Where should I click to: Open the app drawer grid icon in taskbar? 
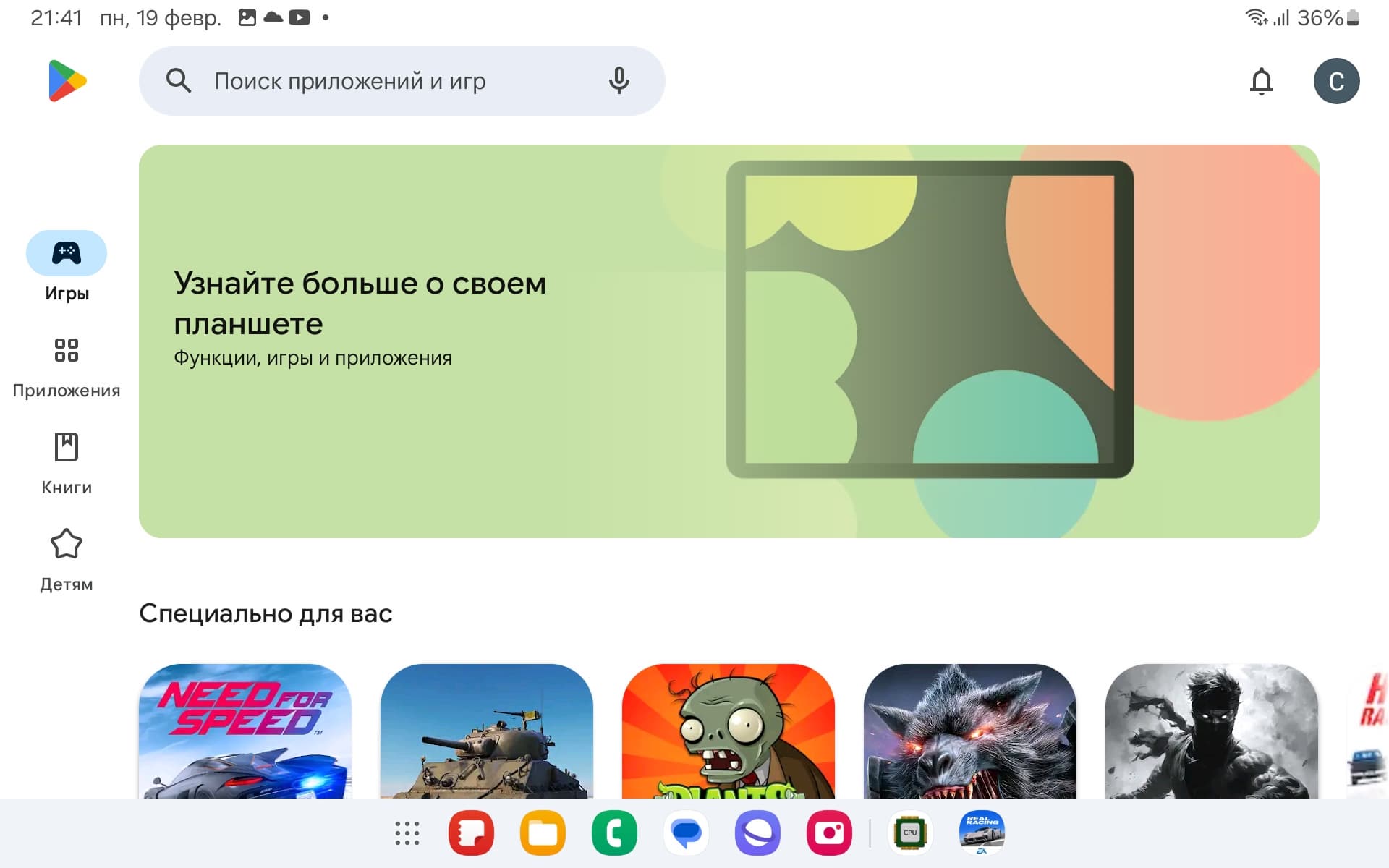[x=407, y=833]
